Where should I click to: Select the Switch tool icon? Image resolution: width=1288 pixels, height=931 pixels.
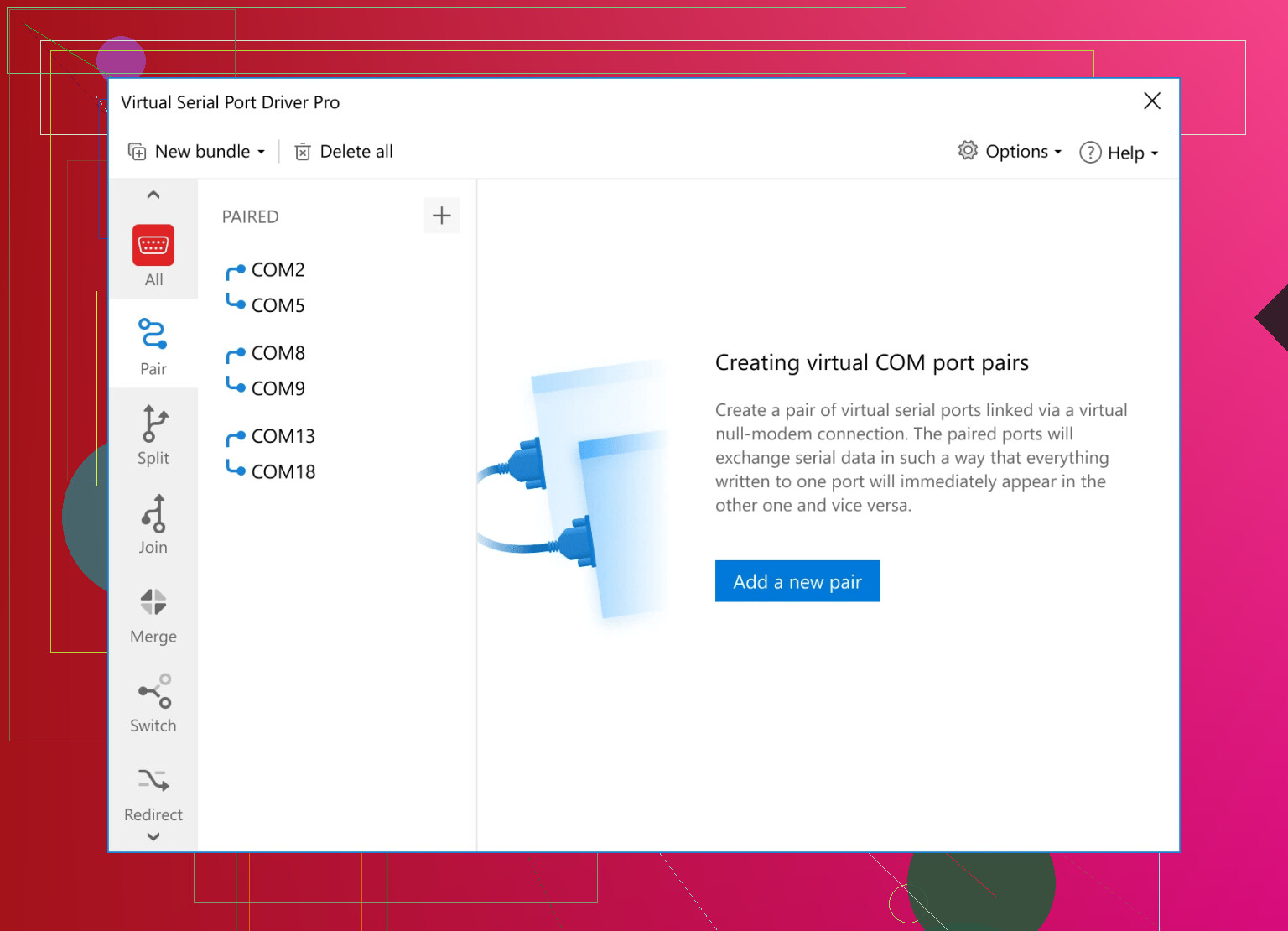[x=154, y=691]
